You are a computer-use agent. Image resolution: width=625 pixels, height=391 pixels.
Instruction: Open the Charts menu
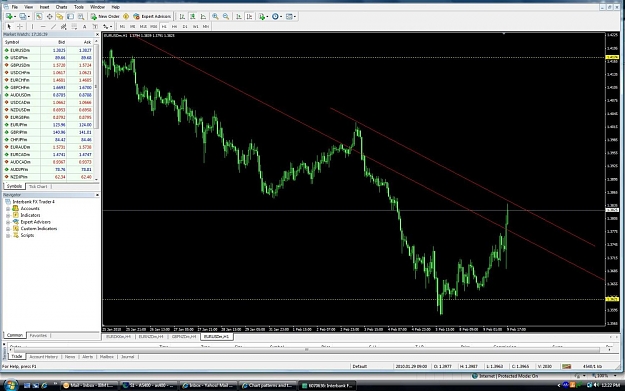point(61,7)
